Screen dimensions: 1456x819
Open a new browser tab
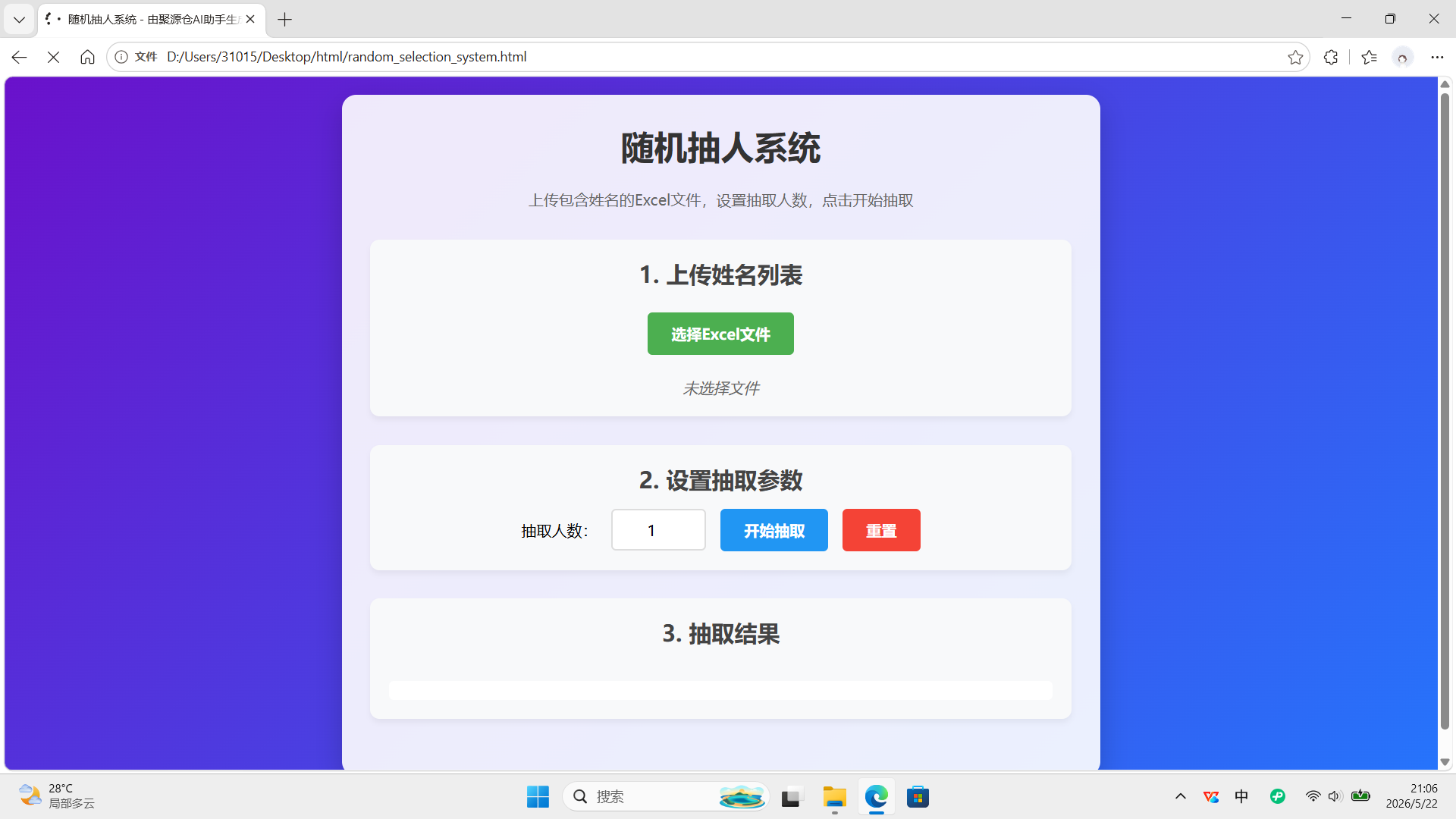(x=285, y=20)
